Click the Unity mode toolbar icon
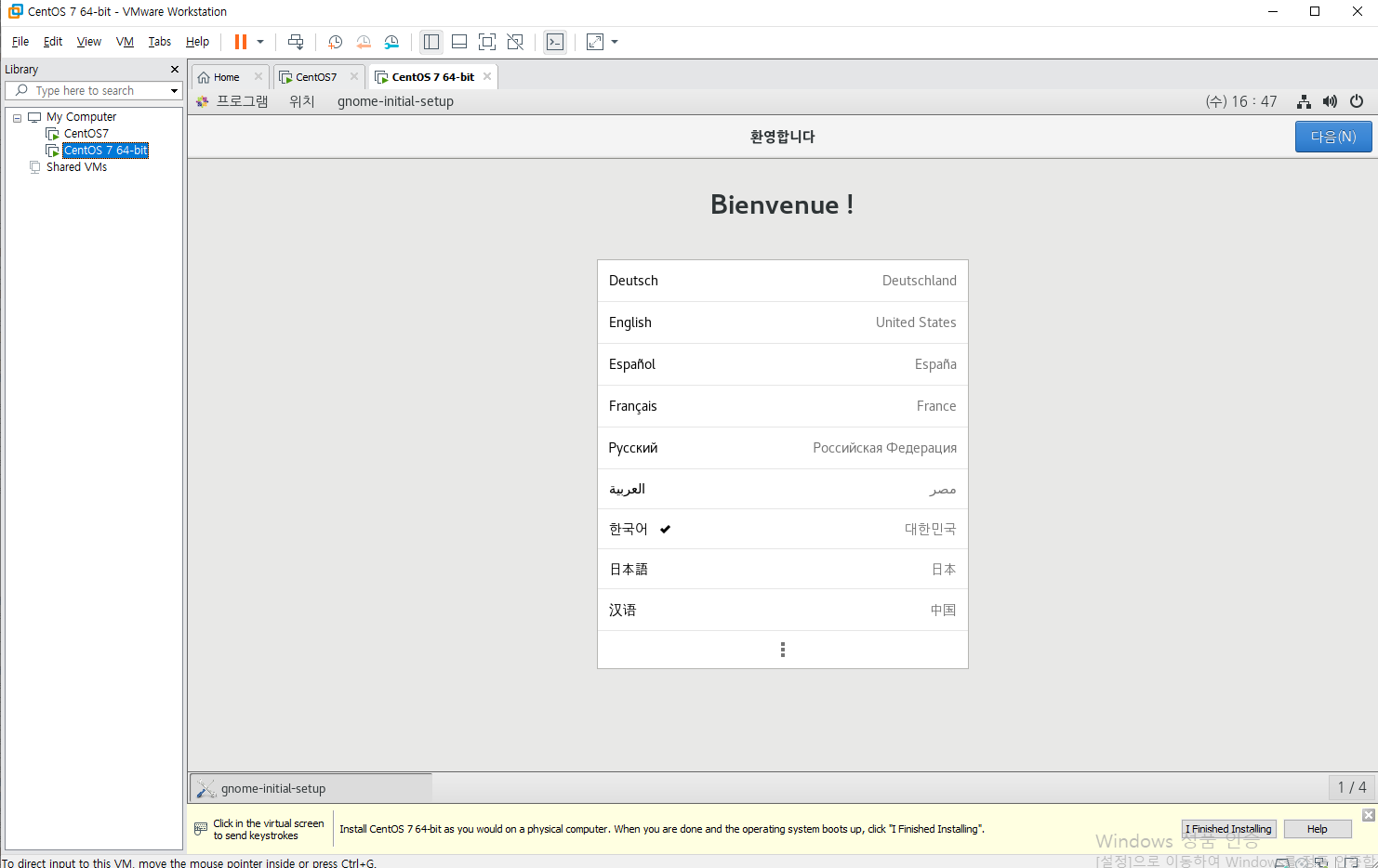Screen dimensions: 1378x868 [515, 42]
